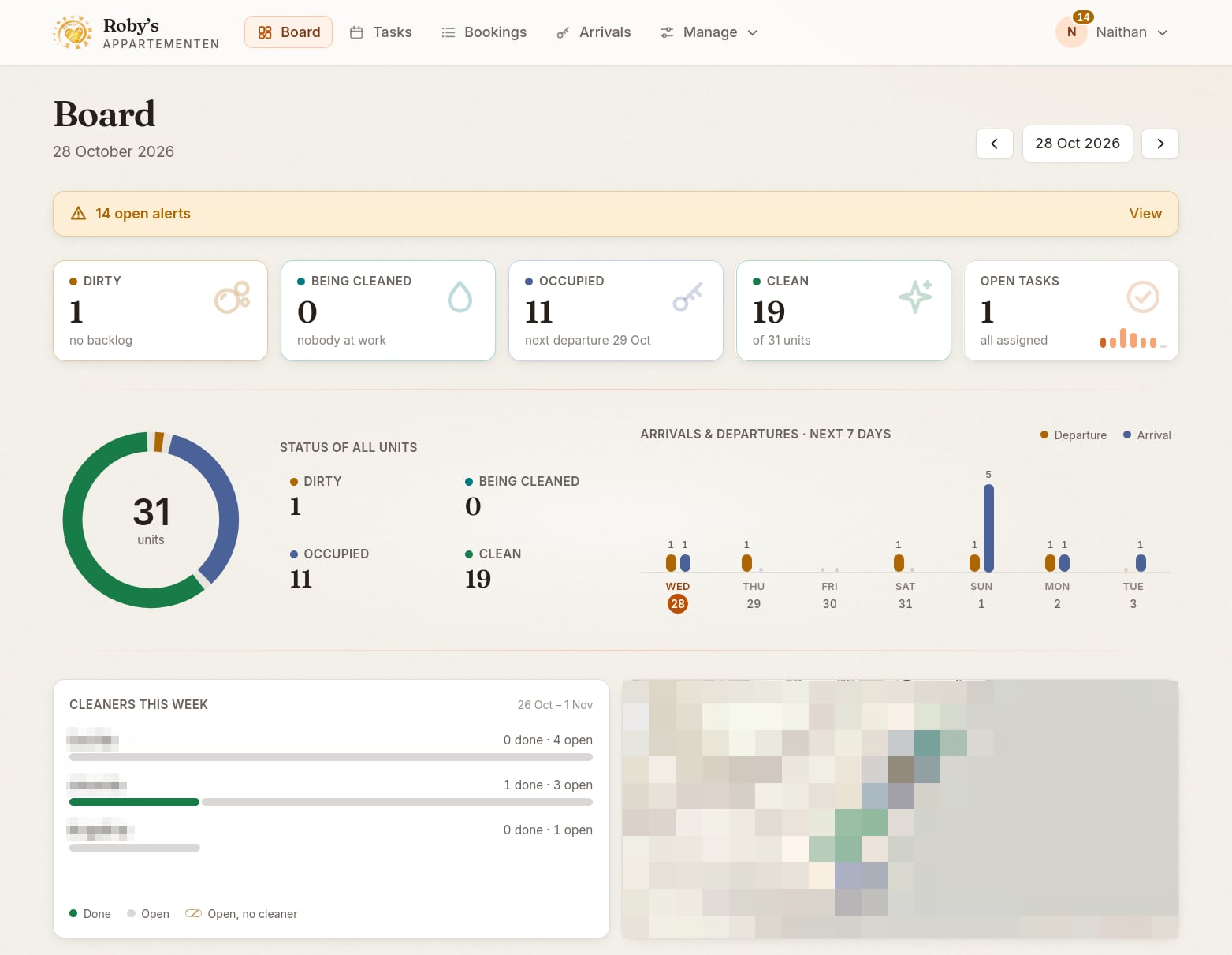Expand the Naithan user menu chevron

(1163, 32)
